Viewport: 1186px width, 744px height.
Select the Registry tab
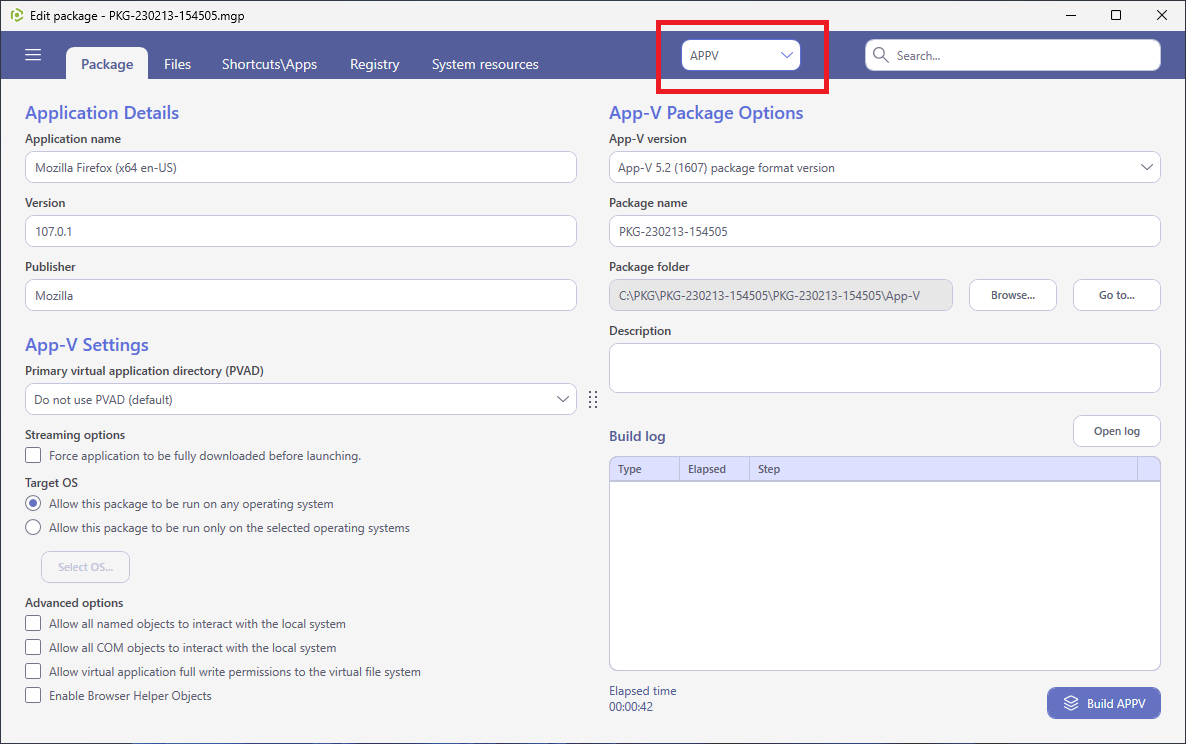[374, 64]
